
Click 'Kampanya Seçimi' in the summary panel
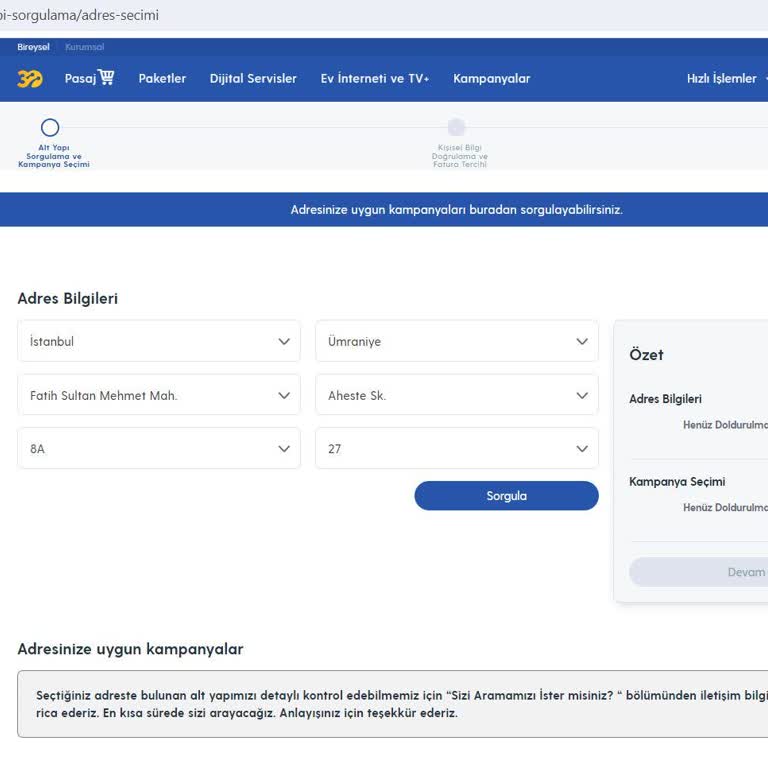(677, 481)
